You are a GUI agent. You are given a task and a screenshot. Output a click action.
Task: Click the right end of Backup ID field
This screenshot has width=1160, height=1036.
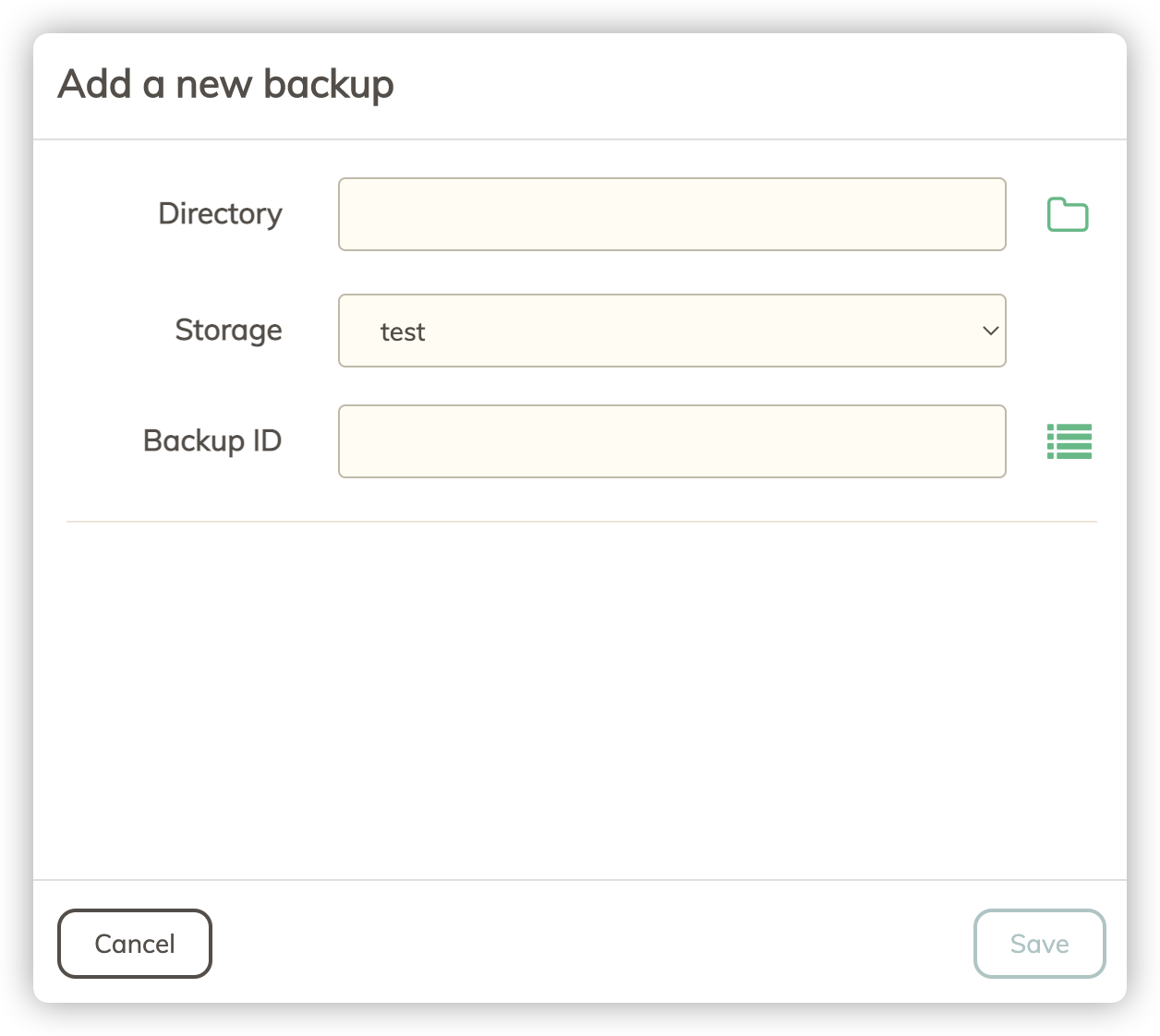pyautogui.click(x=979, y=441)
